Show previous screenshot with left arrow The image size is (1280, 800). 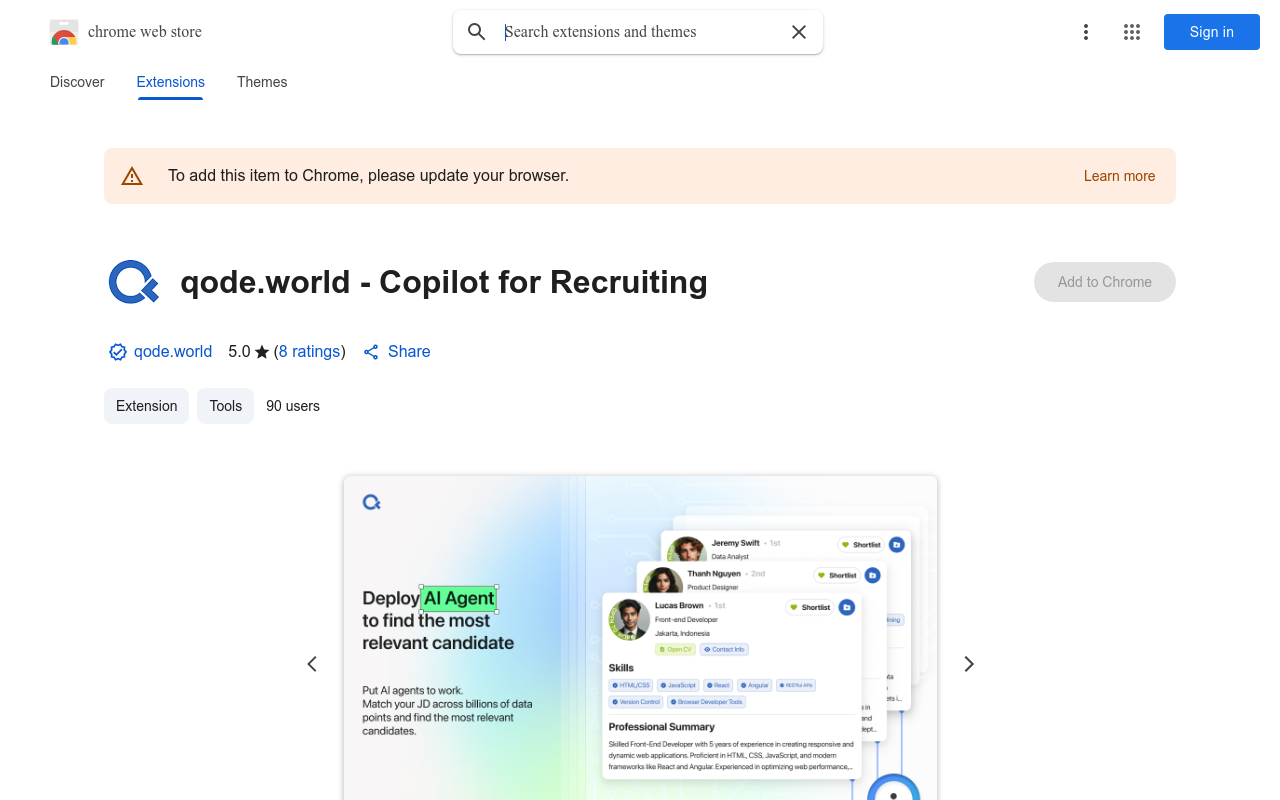click(312, 664)
